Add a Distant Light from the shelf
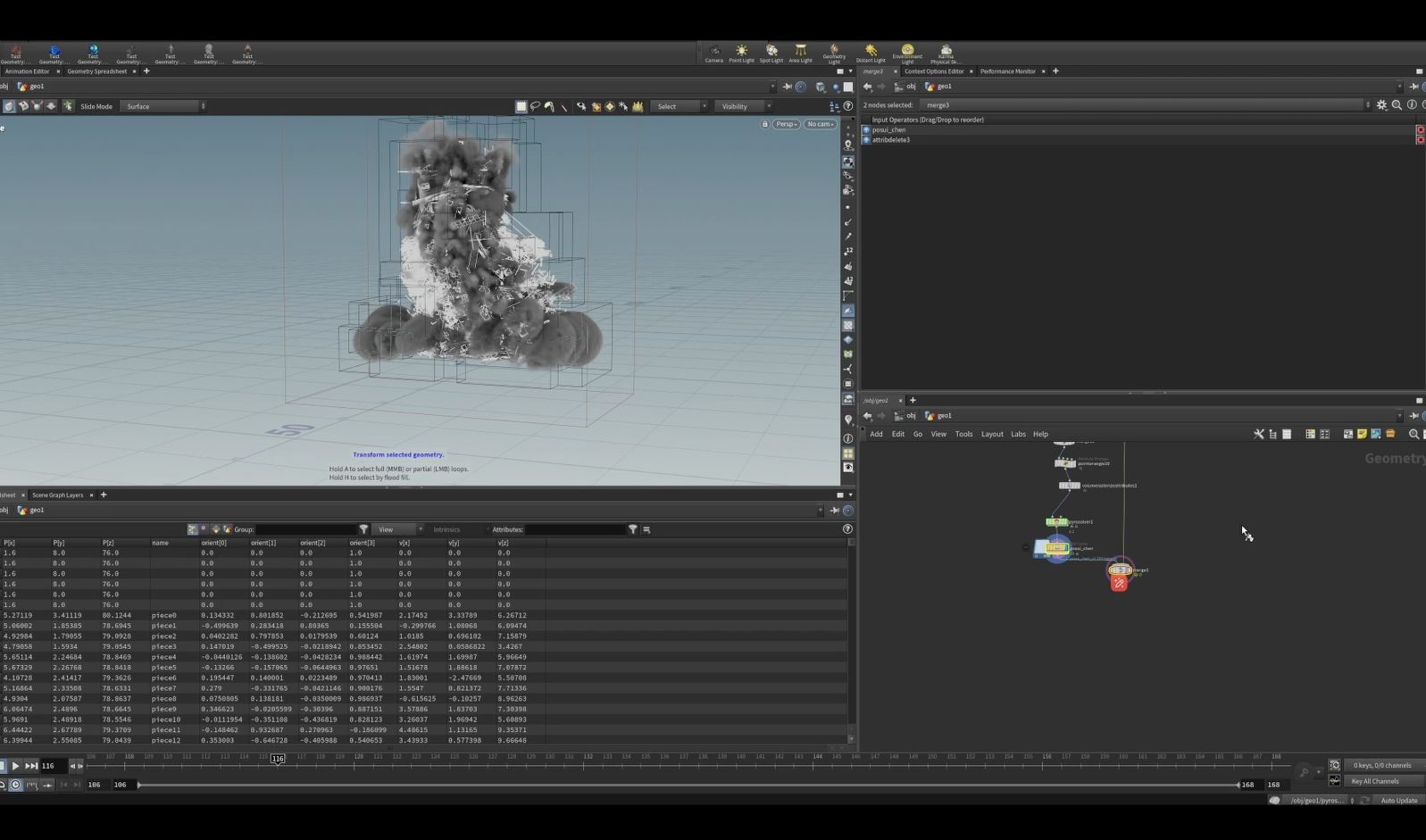 pyautogui.click(x=871, y=54)
